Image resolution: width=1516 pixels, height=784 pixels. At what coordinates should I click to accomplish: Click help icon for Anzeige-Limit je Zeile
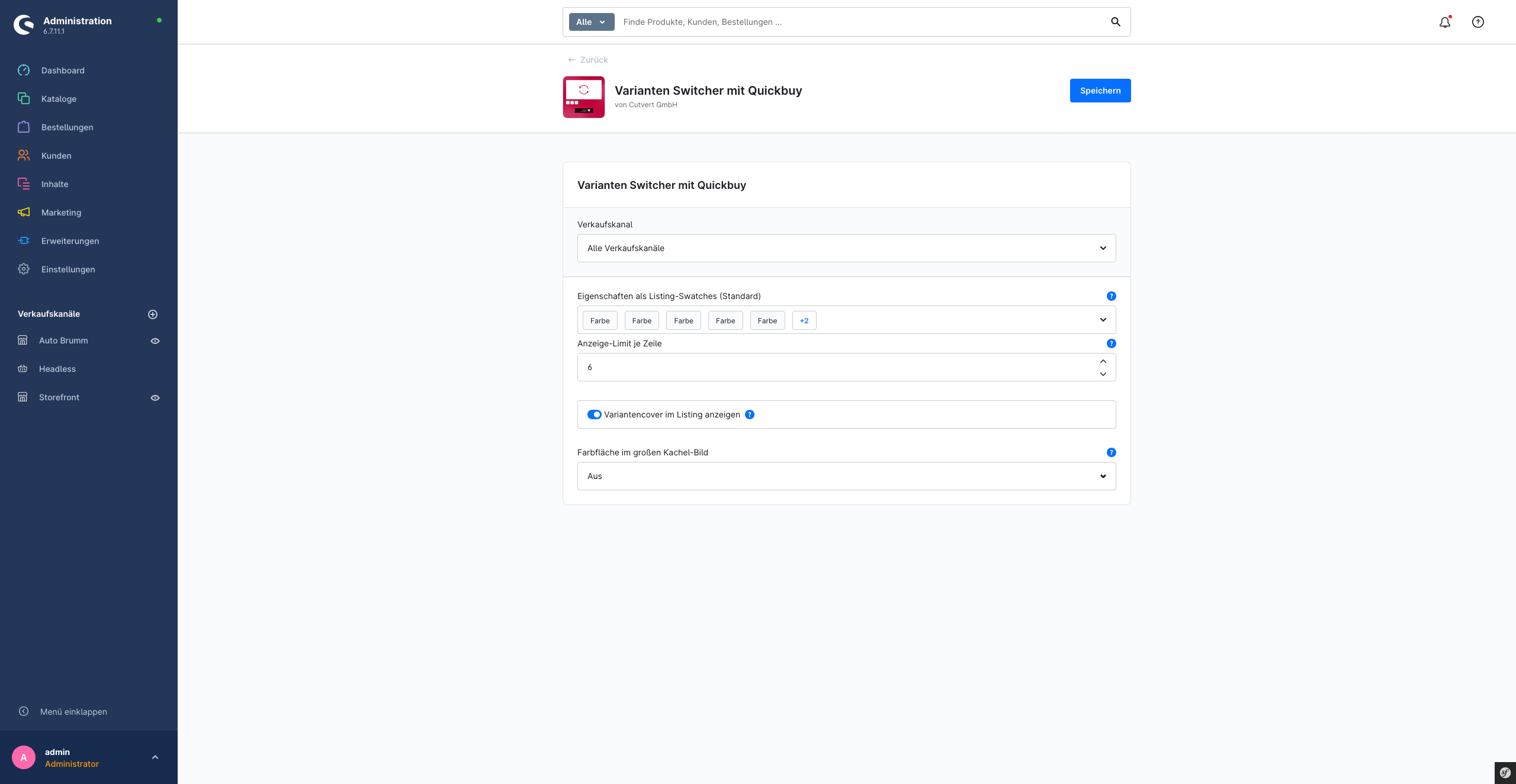[1112, 343]
